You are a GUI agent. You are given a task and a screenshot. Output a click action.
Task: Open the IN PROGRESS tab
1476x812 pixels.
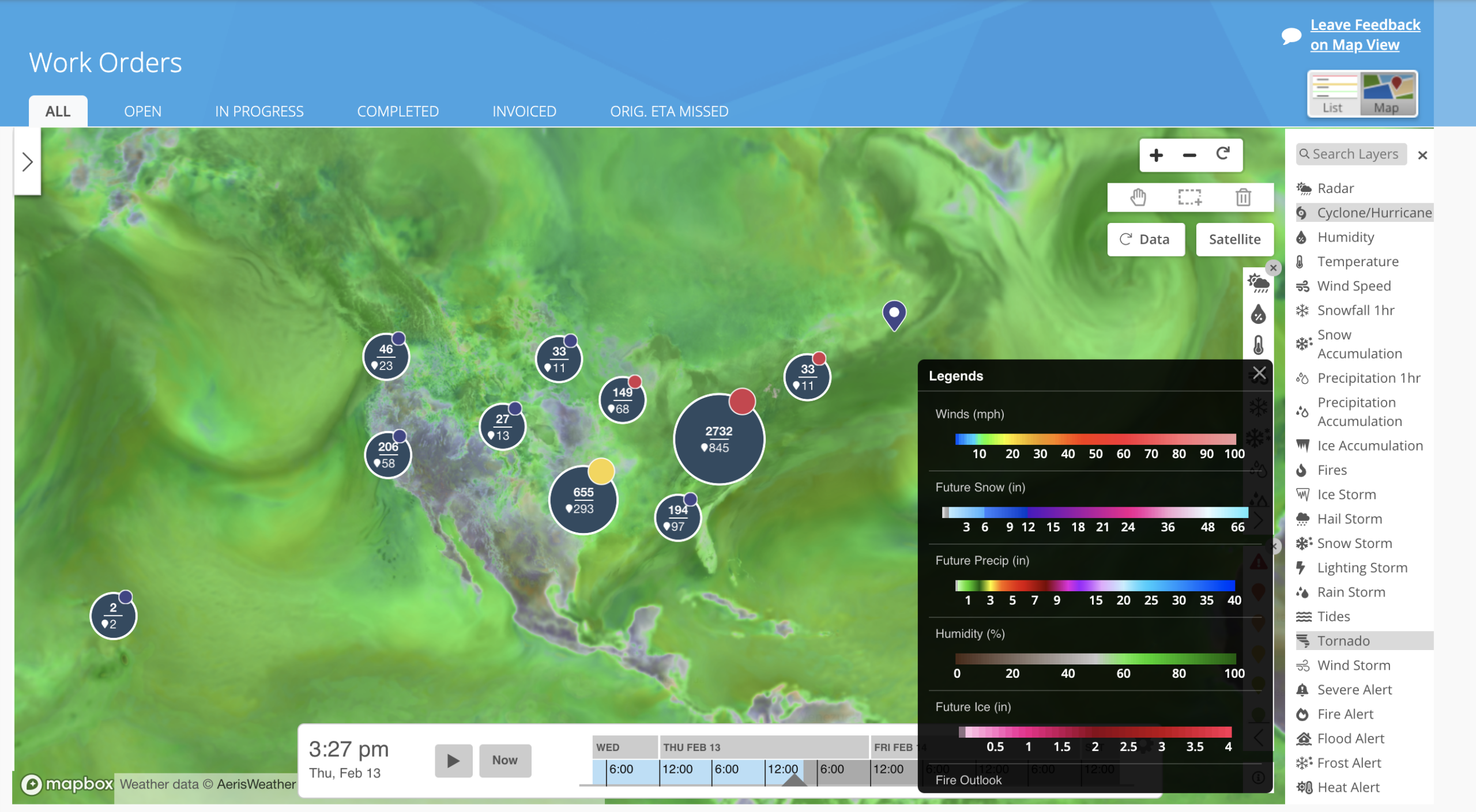tap(259, 111)
